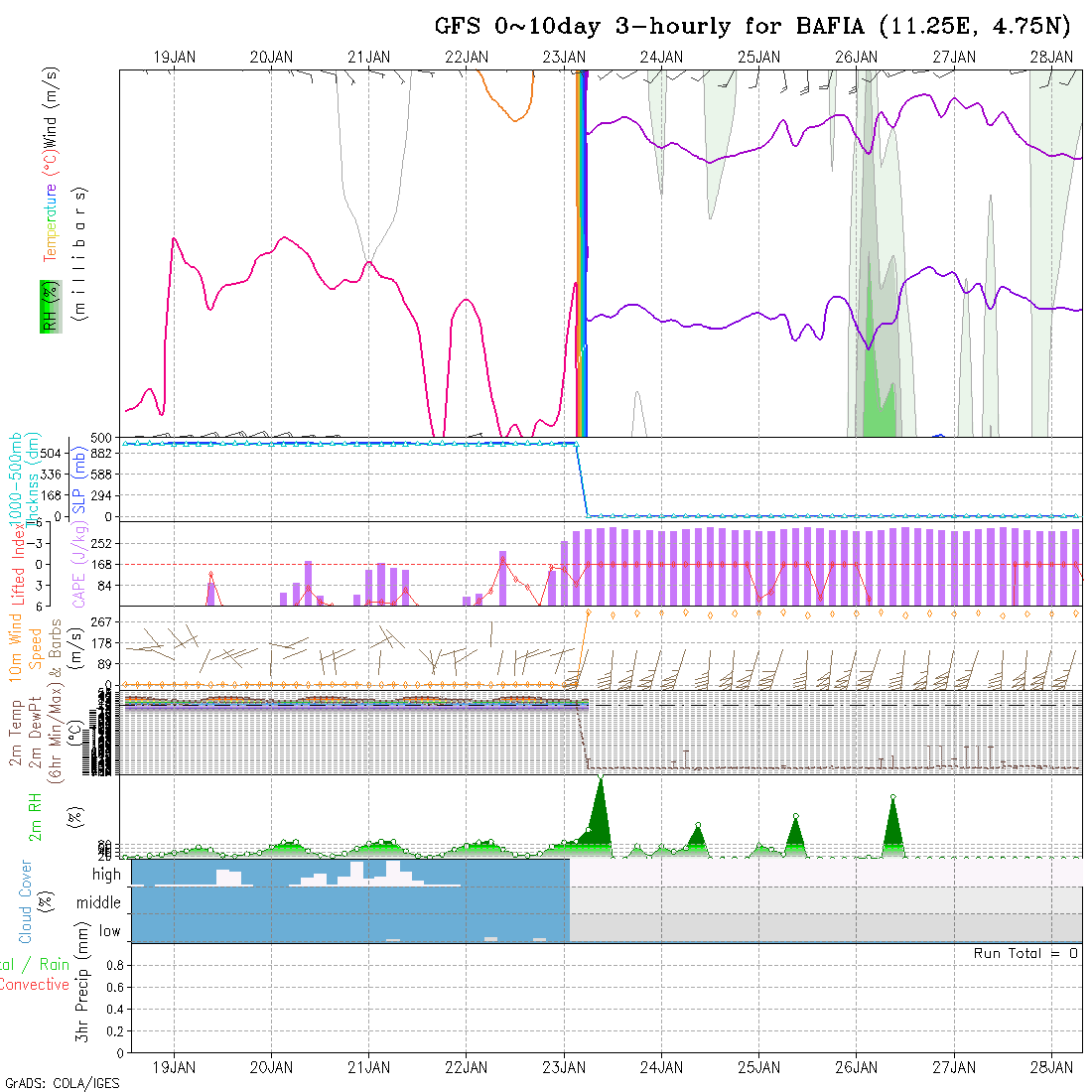Click the 19JAN label on the bottom axis
The height and width of the screenshot is (1092, 1092).
[174, 1067]
